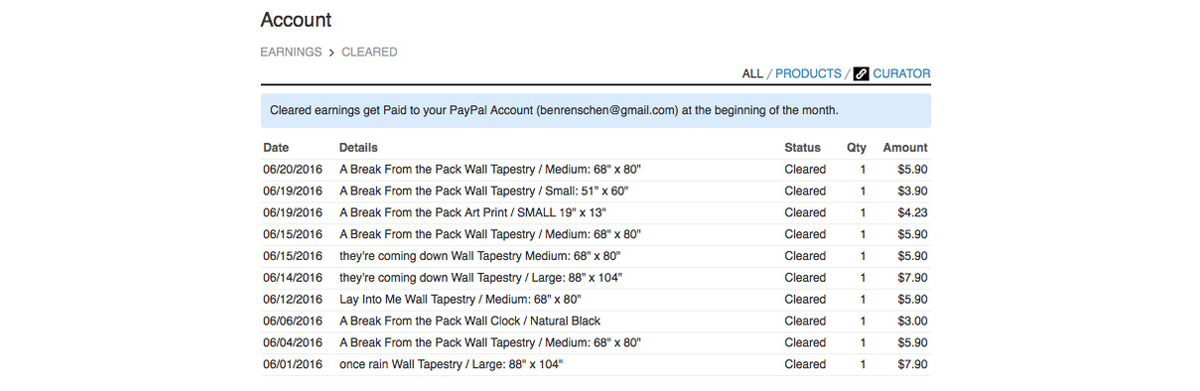Click the Details column header
This screenshot has height=391, width=1200.
pos(358,148)
